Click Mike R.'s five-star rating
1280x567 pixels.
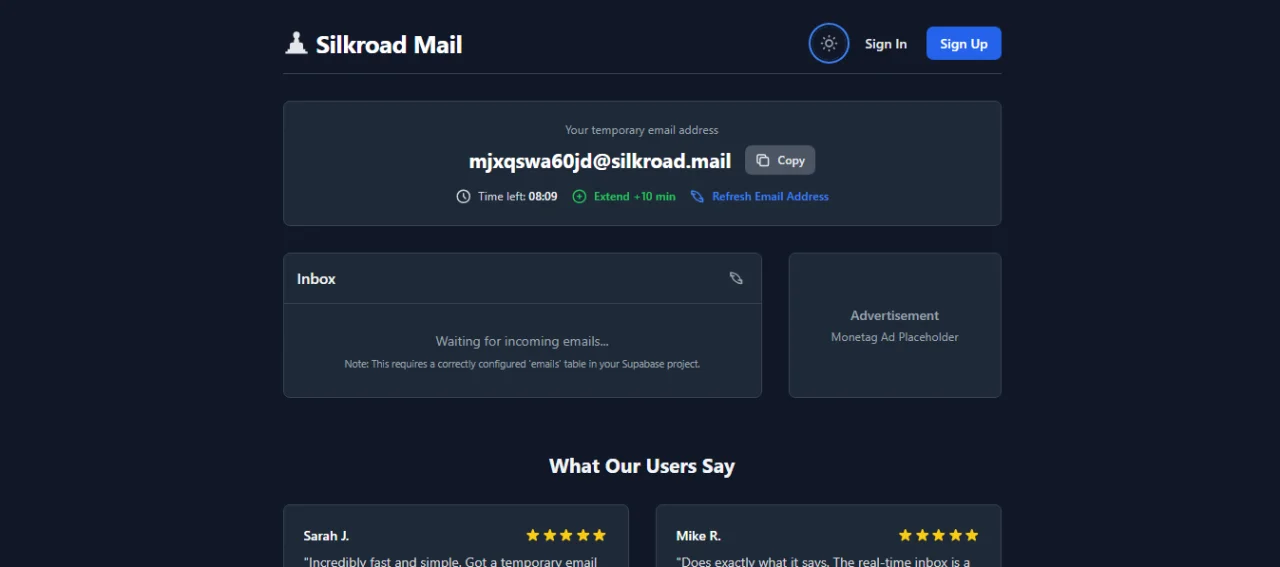click(x=938, y=535)
